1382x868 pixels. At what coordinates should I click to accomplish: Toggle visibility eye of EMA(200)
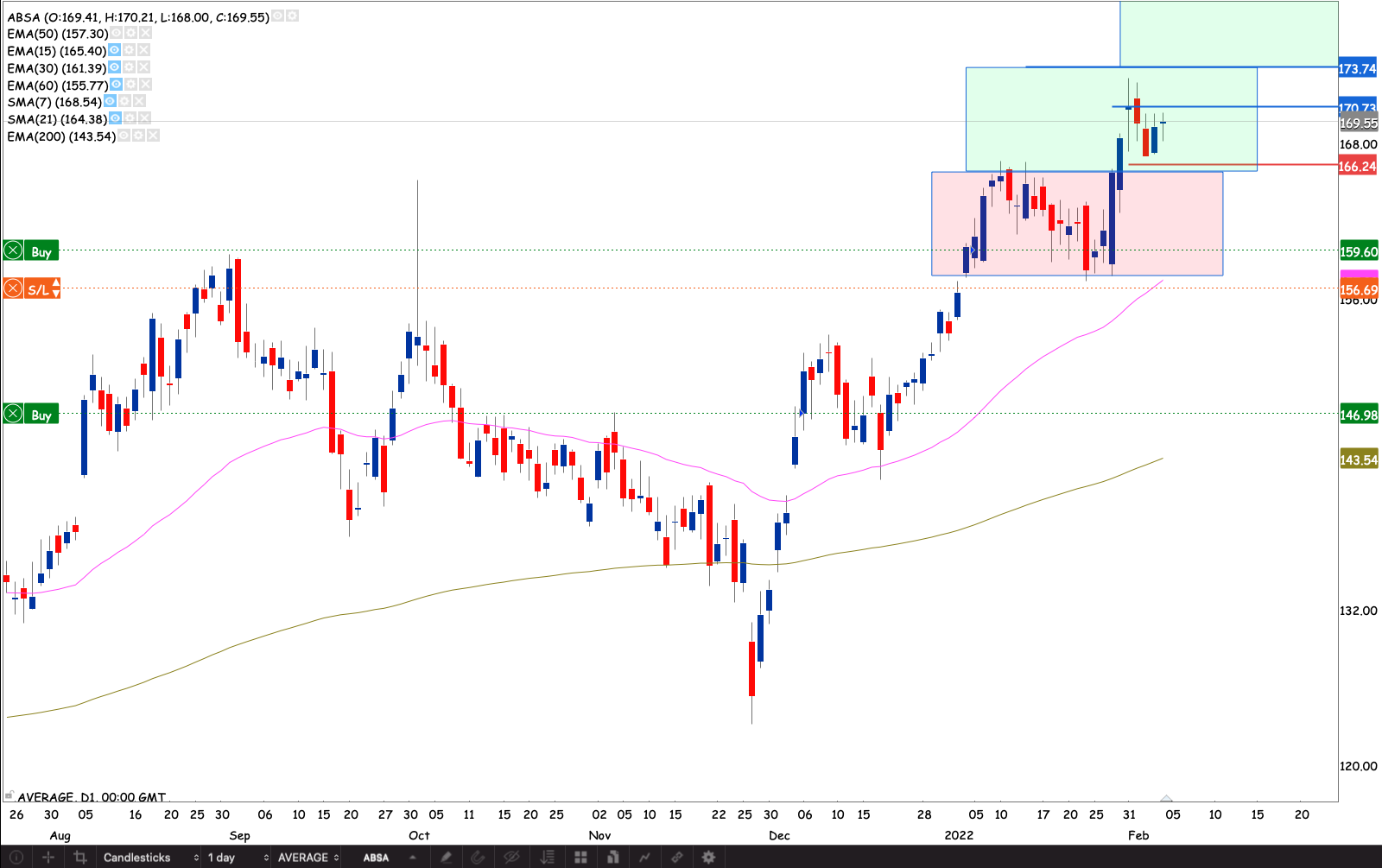(124, 136)
